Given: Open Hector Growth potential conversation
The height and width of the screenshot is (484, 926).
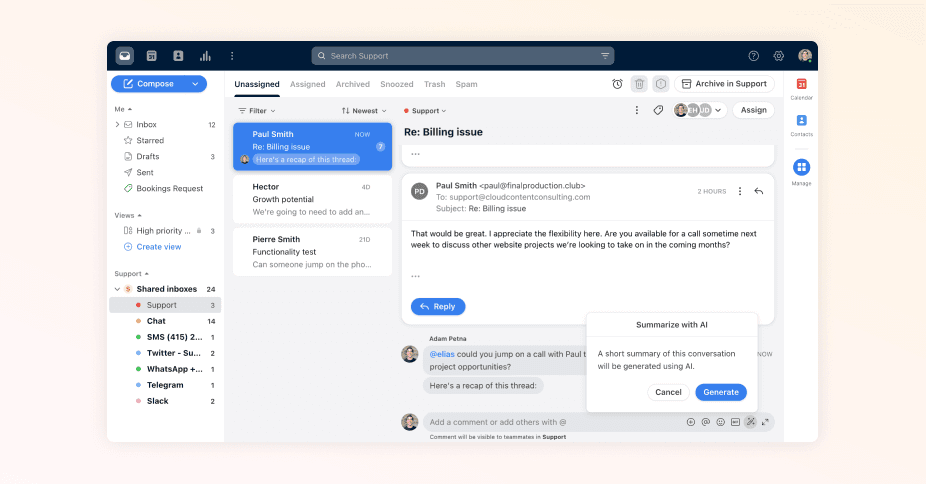Looking at the screenshot, I should [312, 199].
